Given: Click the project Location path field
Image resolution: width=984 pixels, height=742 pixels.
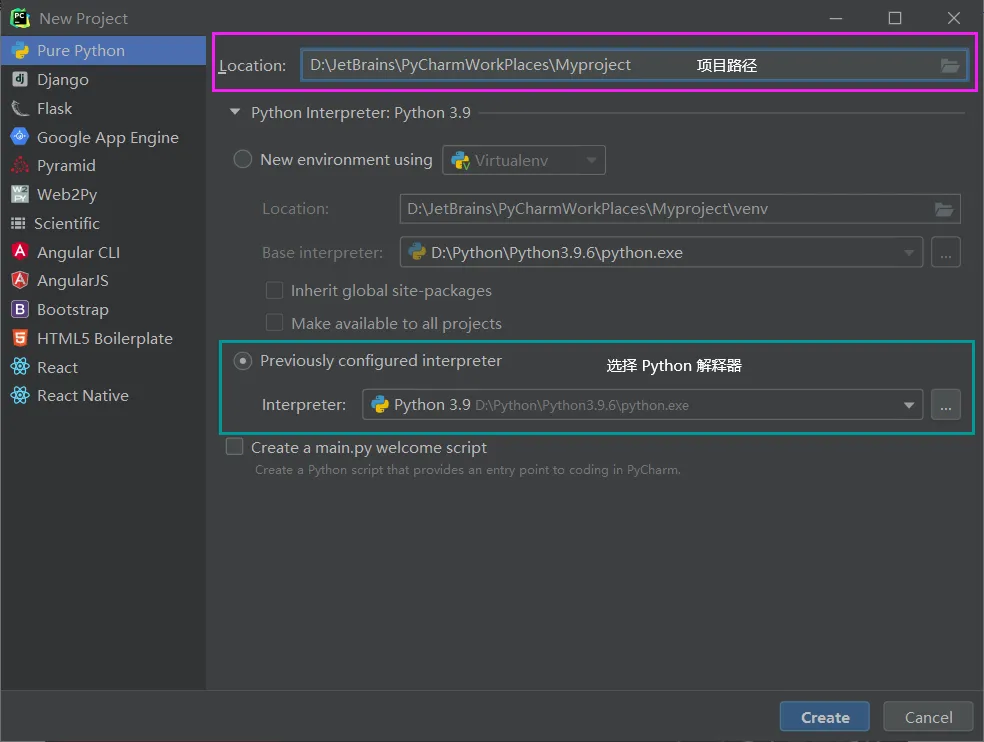Looking at the screenshot, I should pyautogui.click(x=634, y=65).
